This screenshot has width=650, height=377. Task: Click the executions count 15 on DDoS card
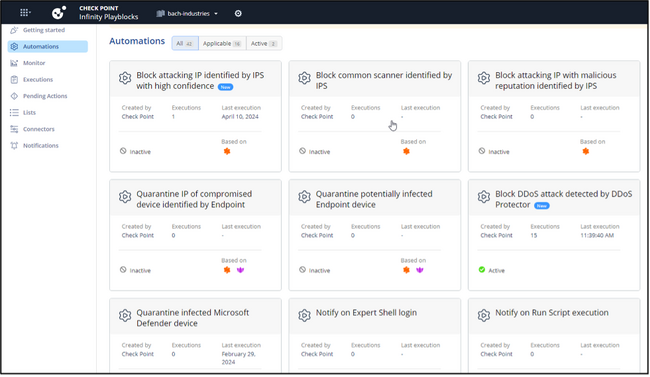pos(534,235)
